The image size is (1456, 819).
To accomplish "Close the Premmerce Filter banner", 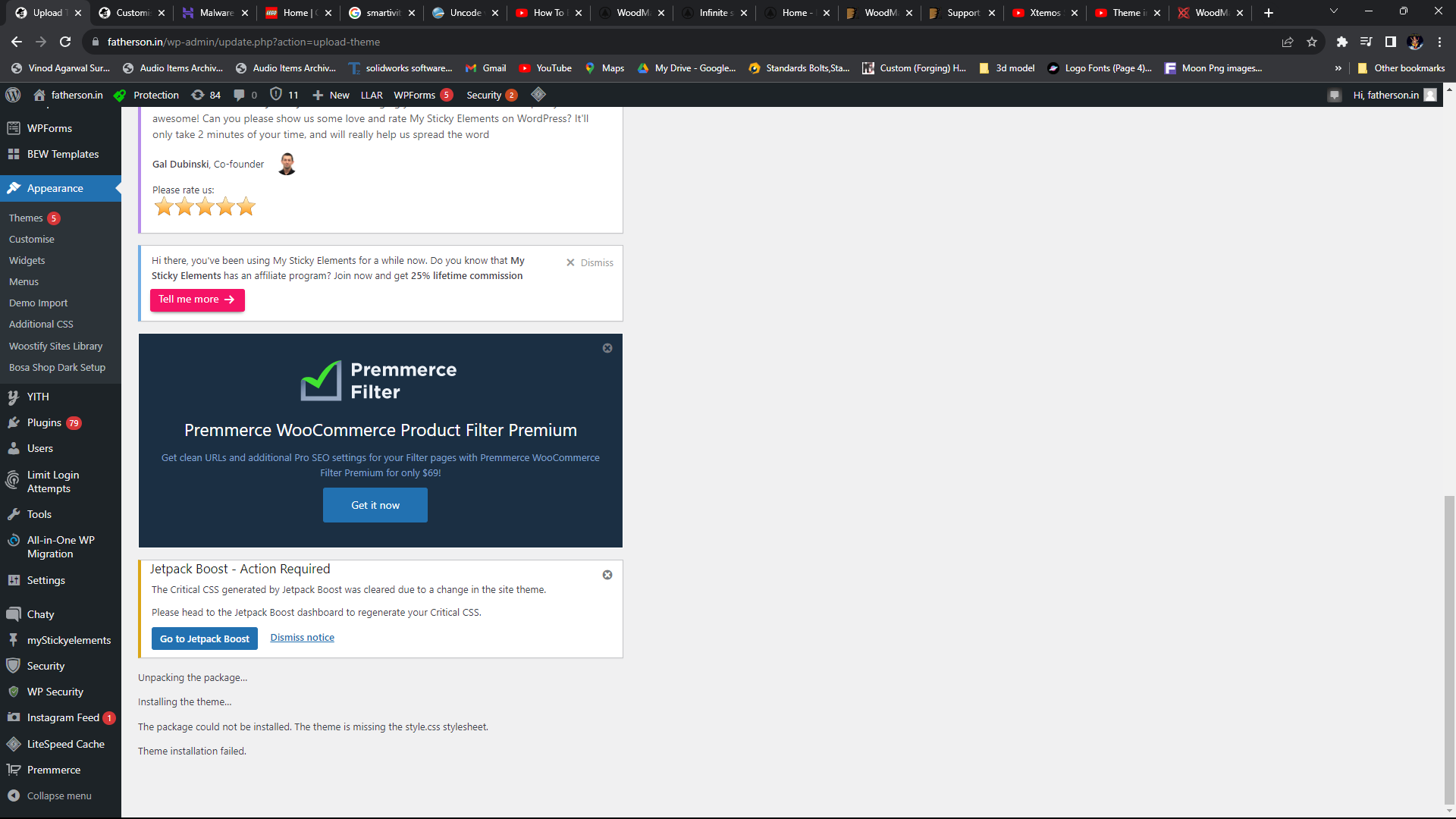I will click(607, 348).
